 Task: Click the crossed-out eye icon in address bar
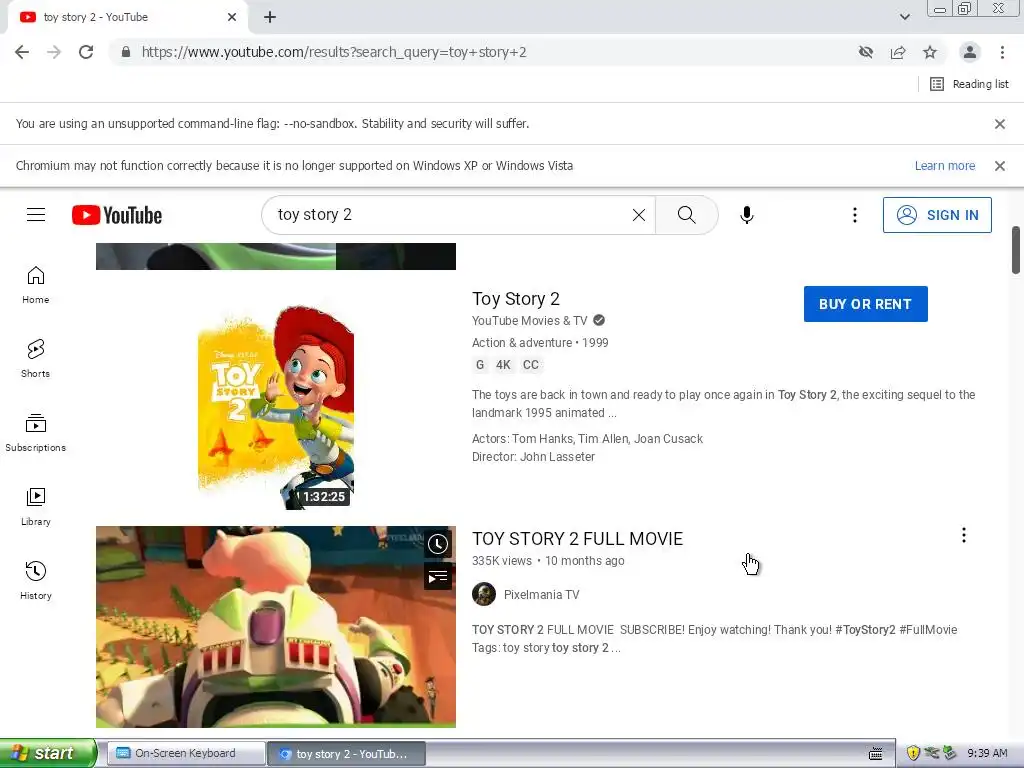tap(866, 52)
